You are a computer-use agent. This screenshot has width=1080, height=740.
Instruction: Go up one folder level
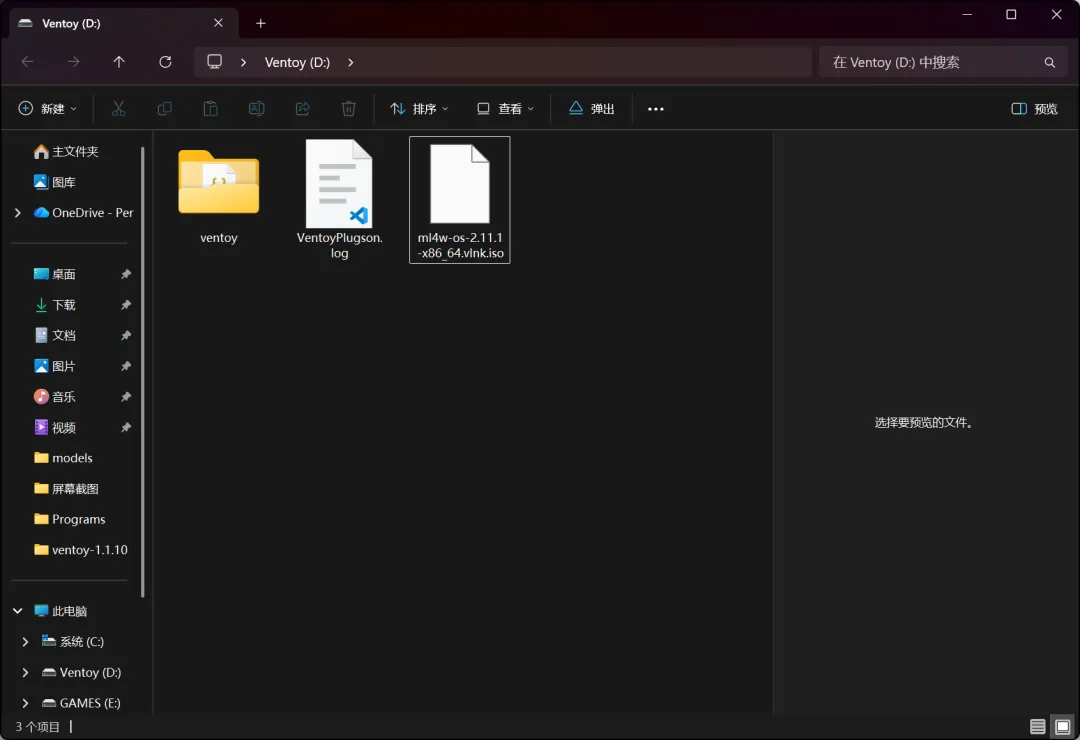[x=119, y=62]
